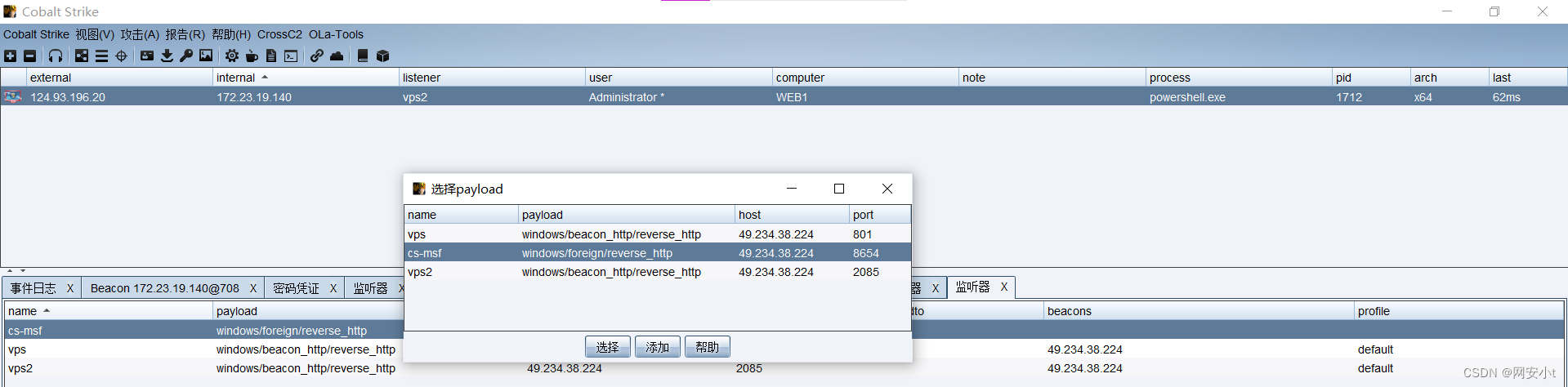Image resolution: width=1568 pixels, height=387 pixels.
Task: Select the vps2 row in payload dialog
Action: pyautogui.click(x=658, y=272)
